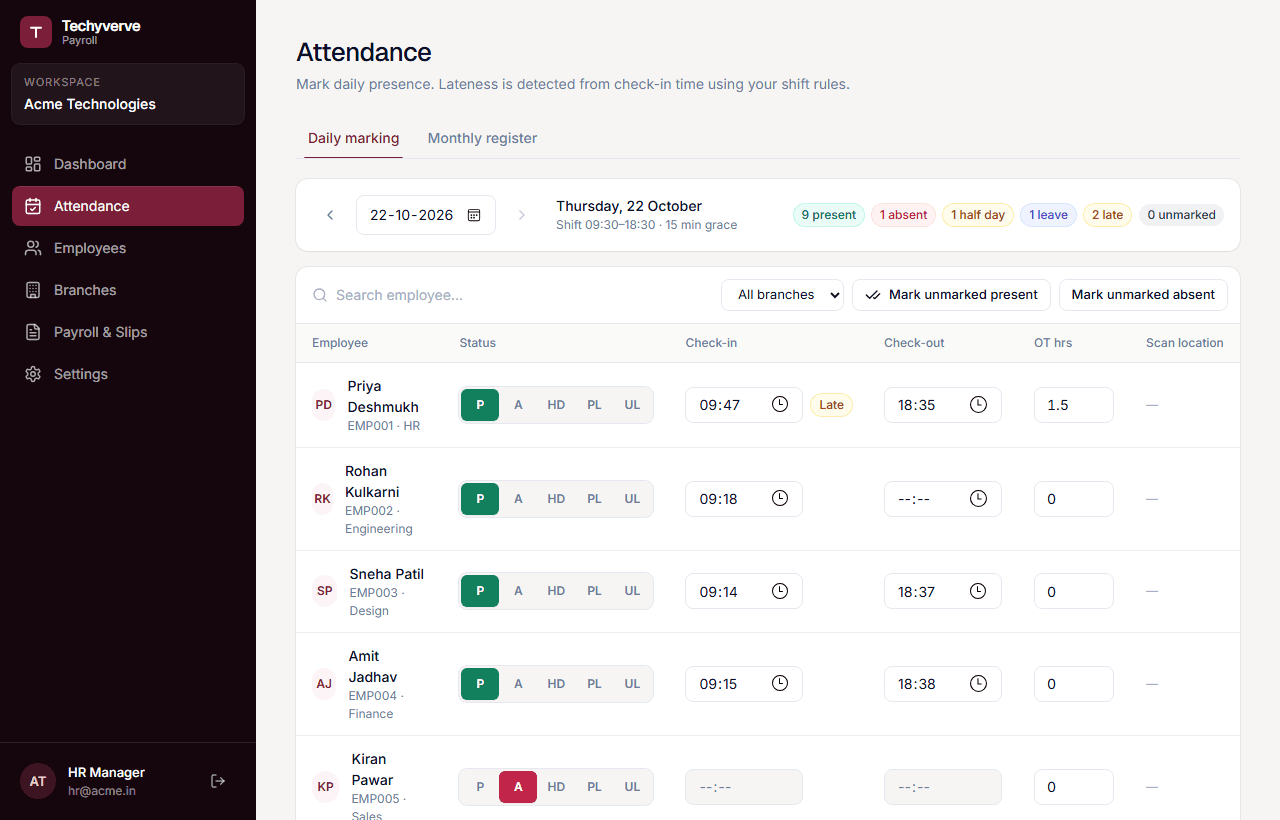1280x820 pixels.
Task: Click the Late badge on Priya's row
Action: [831, 405]
